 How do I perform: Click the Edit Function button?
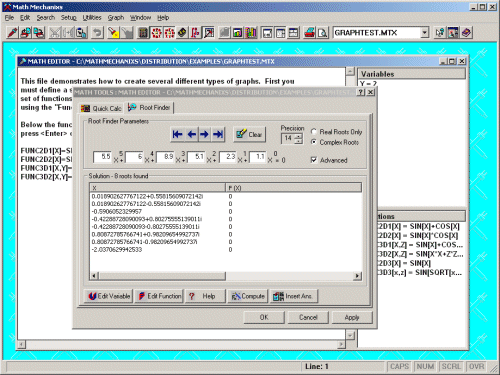click(159, 296)
